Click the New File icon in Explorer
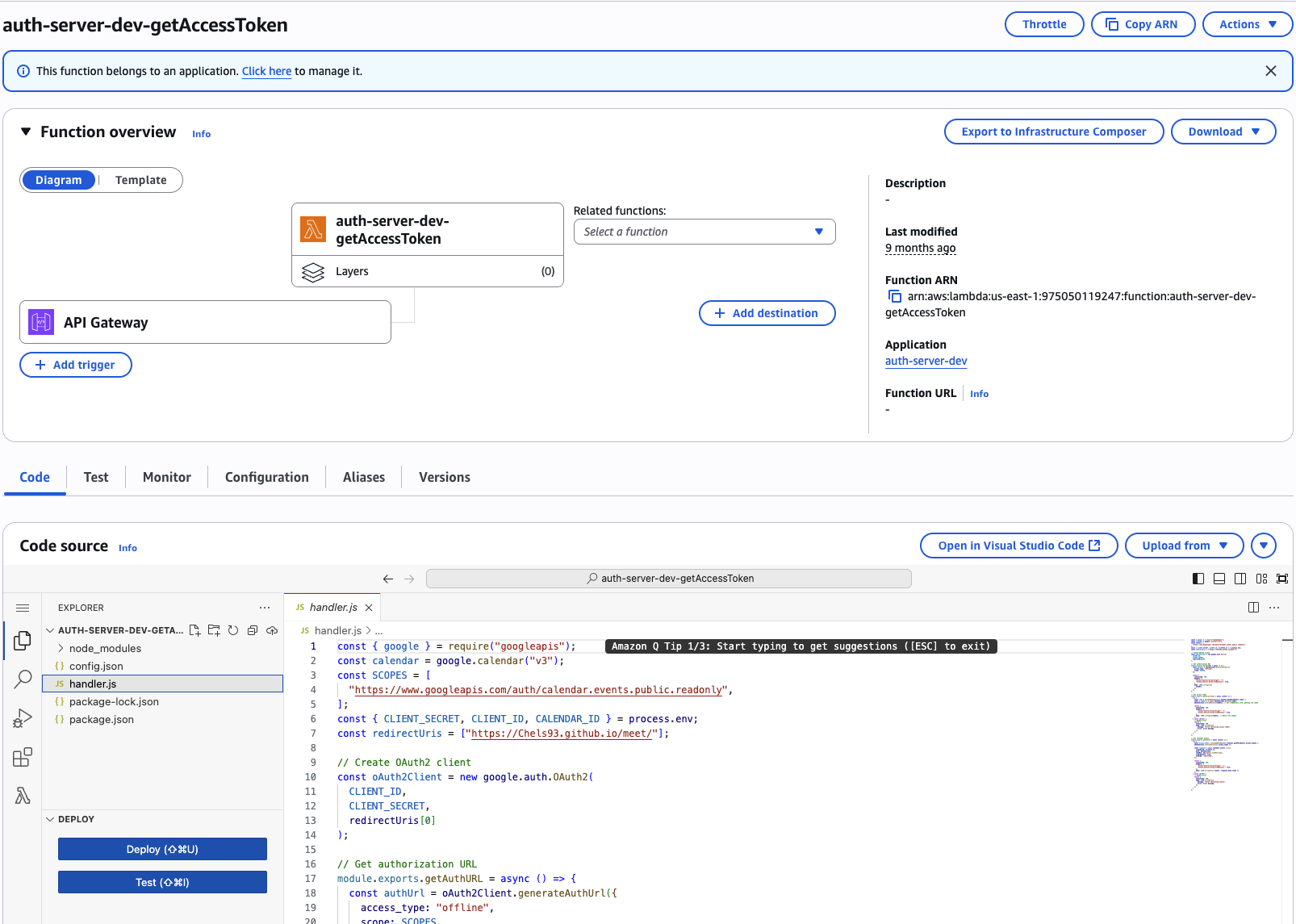The width and height of the screenshot is (1296, 924). point(194,630)
